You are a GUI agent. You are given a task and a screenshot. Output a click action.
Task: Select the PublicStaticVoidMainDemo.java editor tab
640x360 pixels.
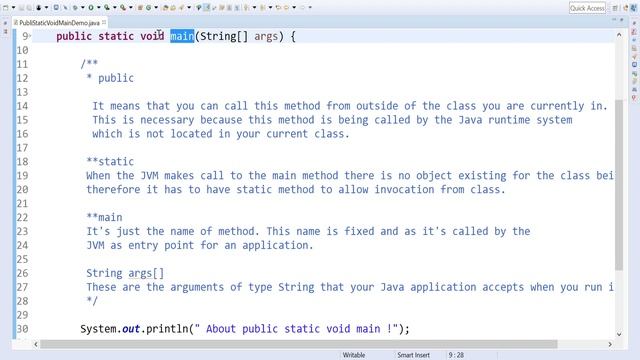click(x=59, y=23)
